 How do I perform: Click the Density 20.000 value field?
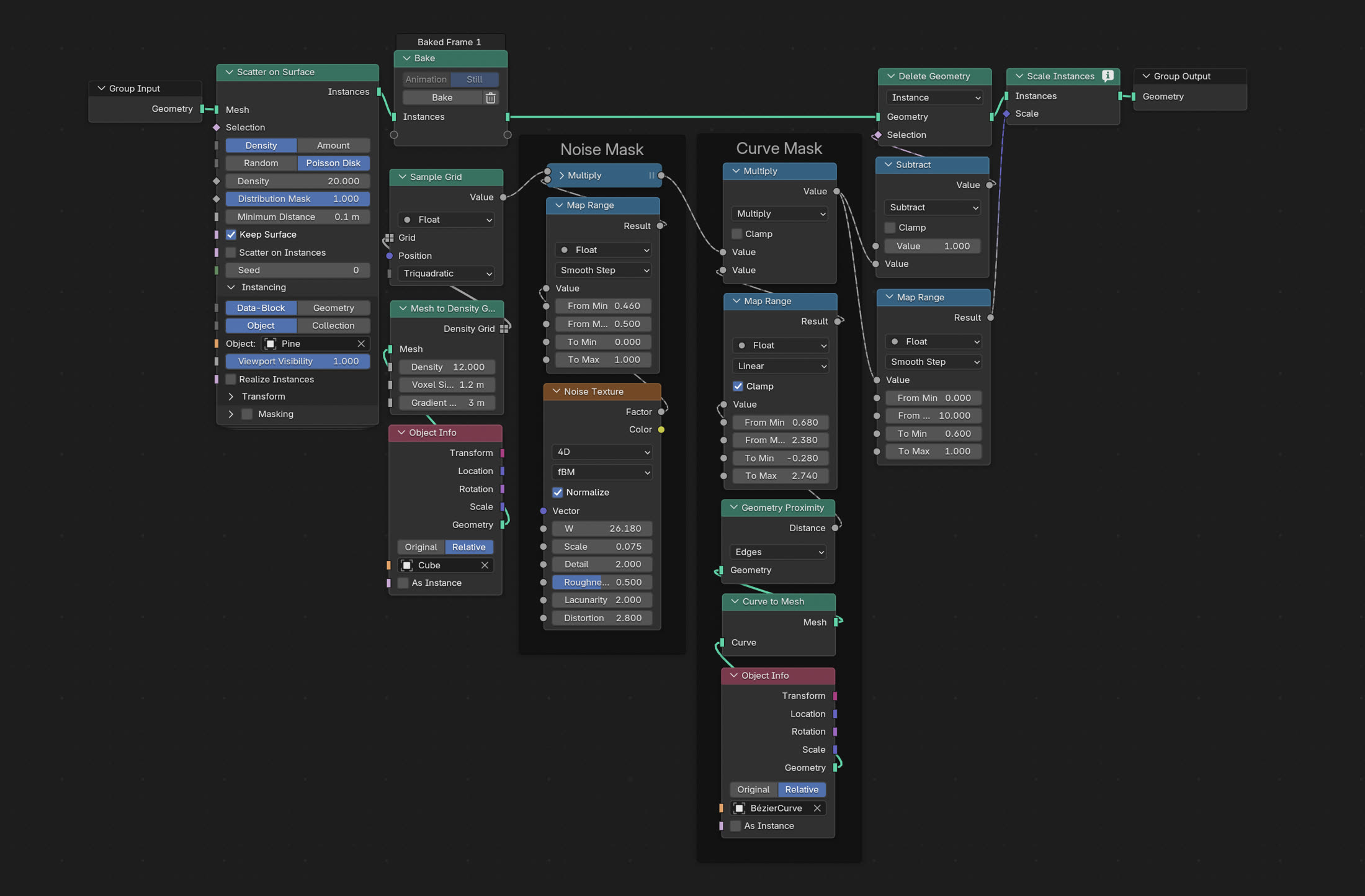click(298, 181)
